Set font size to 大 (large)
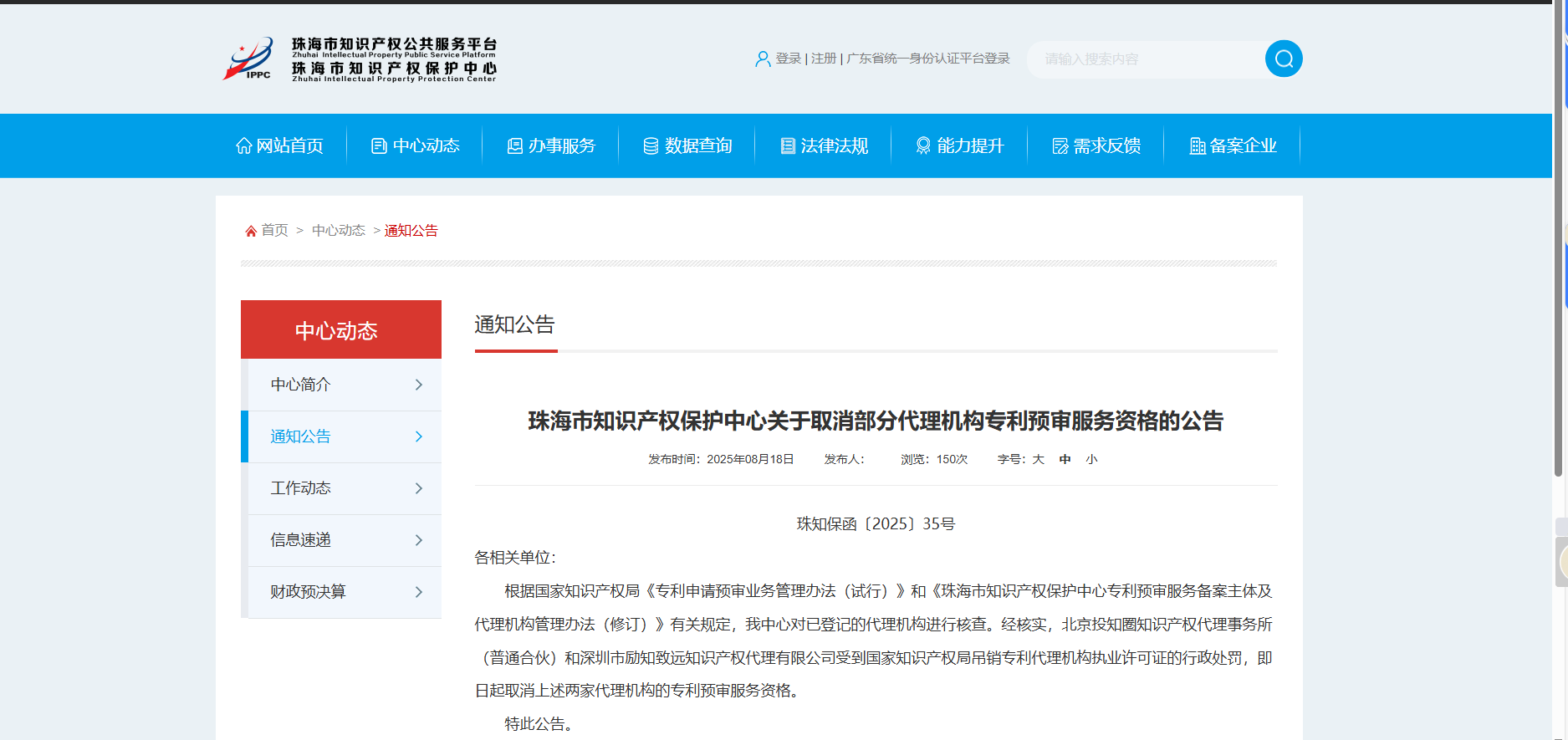The image size is (1568, 740). (1038, 459)
